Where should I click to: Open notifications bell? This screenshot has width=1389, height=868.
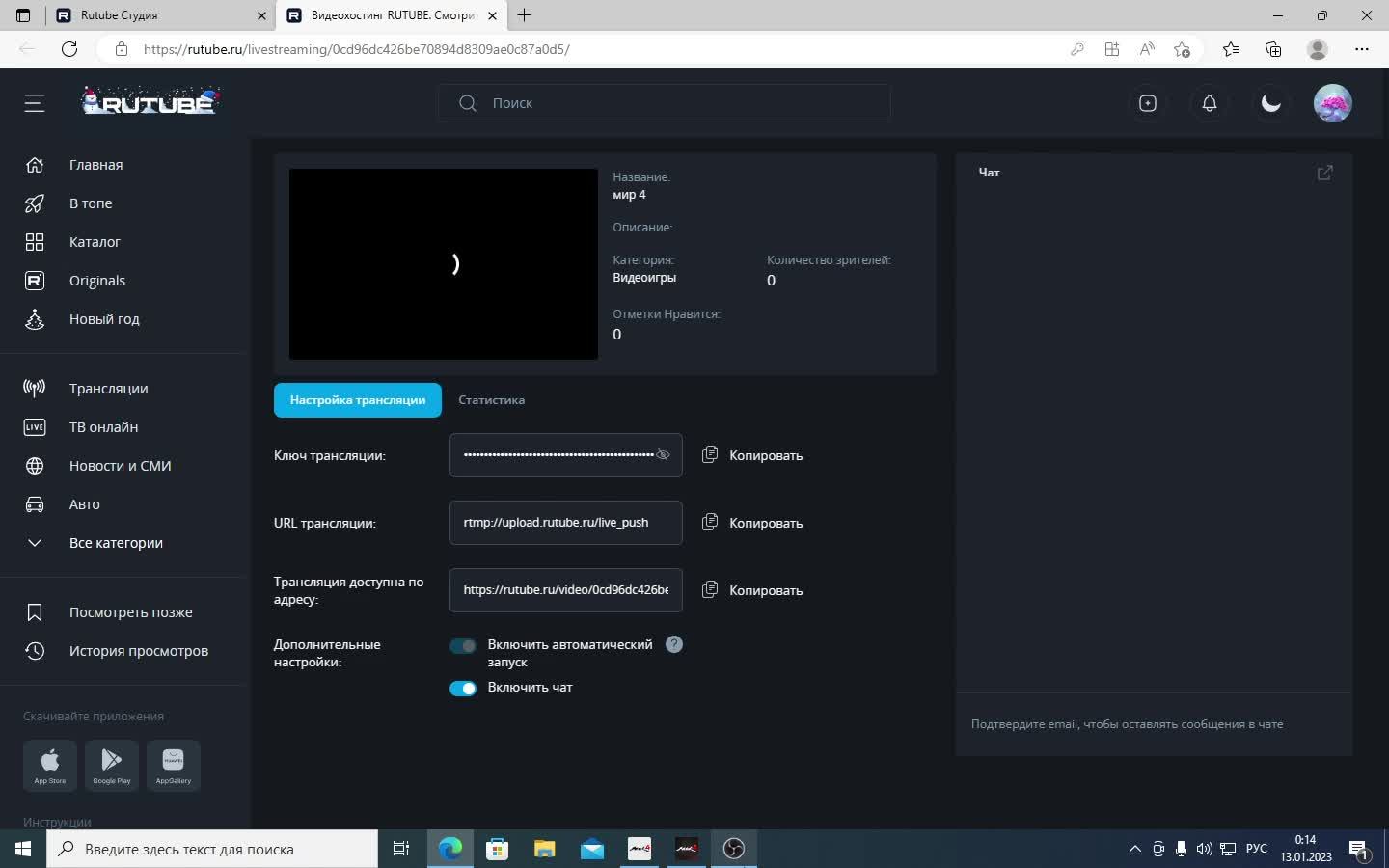point(1210,103)
